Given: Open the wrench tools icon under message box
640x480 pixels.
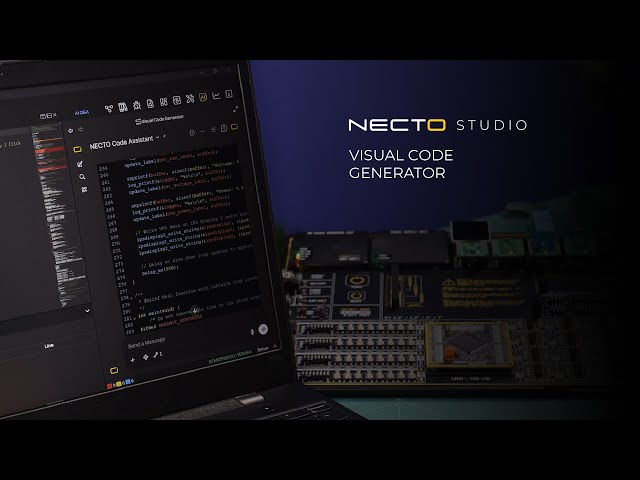Looking at the screenshot, I should point(157,355).
